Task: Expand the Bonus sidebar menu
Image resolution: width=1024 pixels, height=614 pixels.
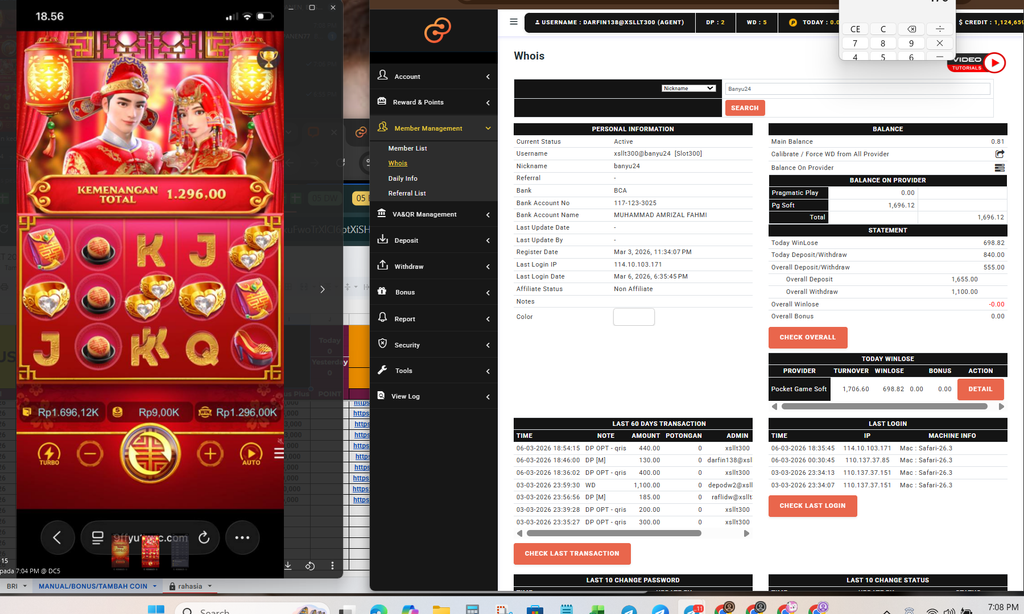Action: click(x=433, y=292)
